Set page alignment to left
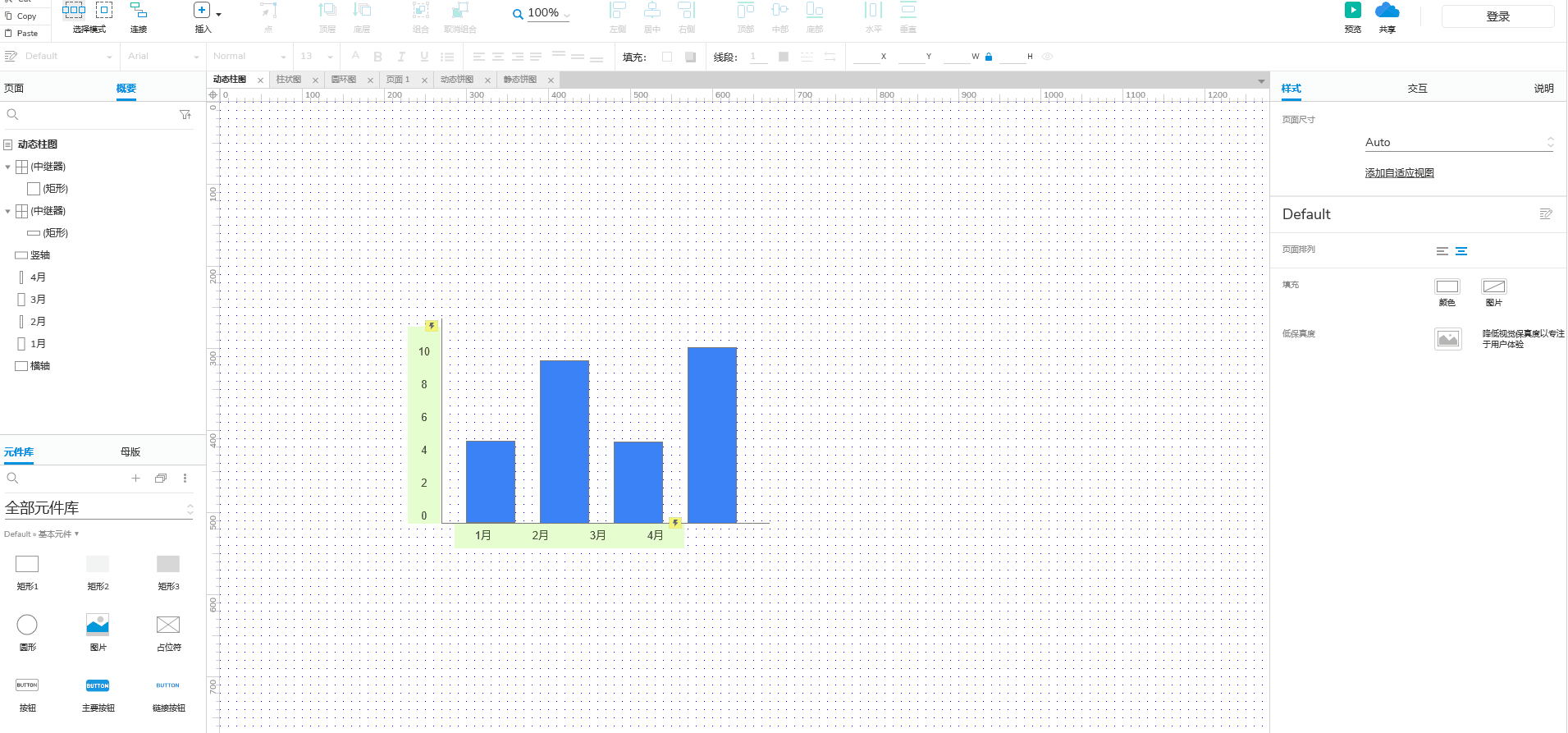Viewport: 1568px width, 733px height. pos(1442,251)
